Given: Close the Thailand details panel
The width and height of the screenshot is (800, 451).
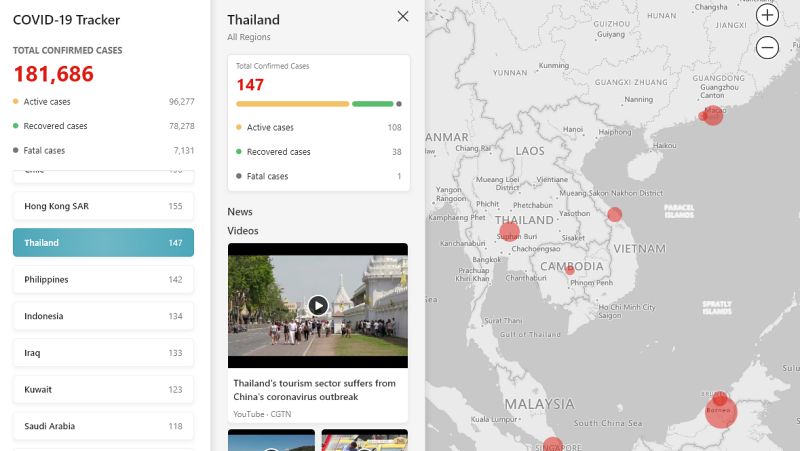Looking at the screenshot, I should tap(403, 17).
